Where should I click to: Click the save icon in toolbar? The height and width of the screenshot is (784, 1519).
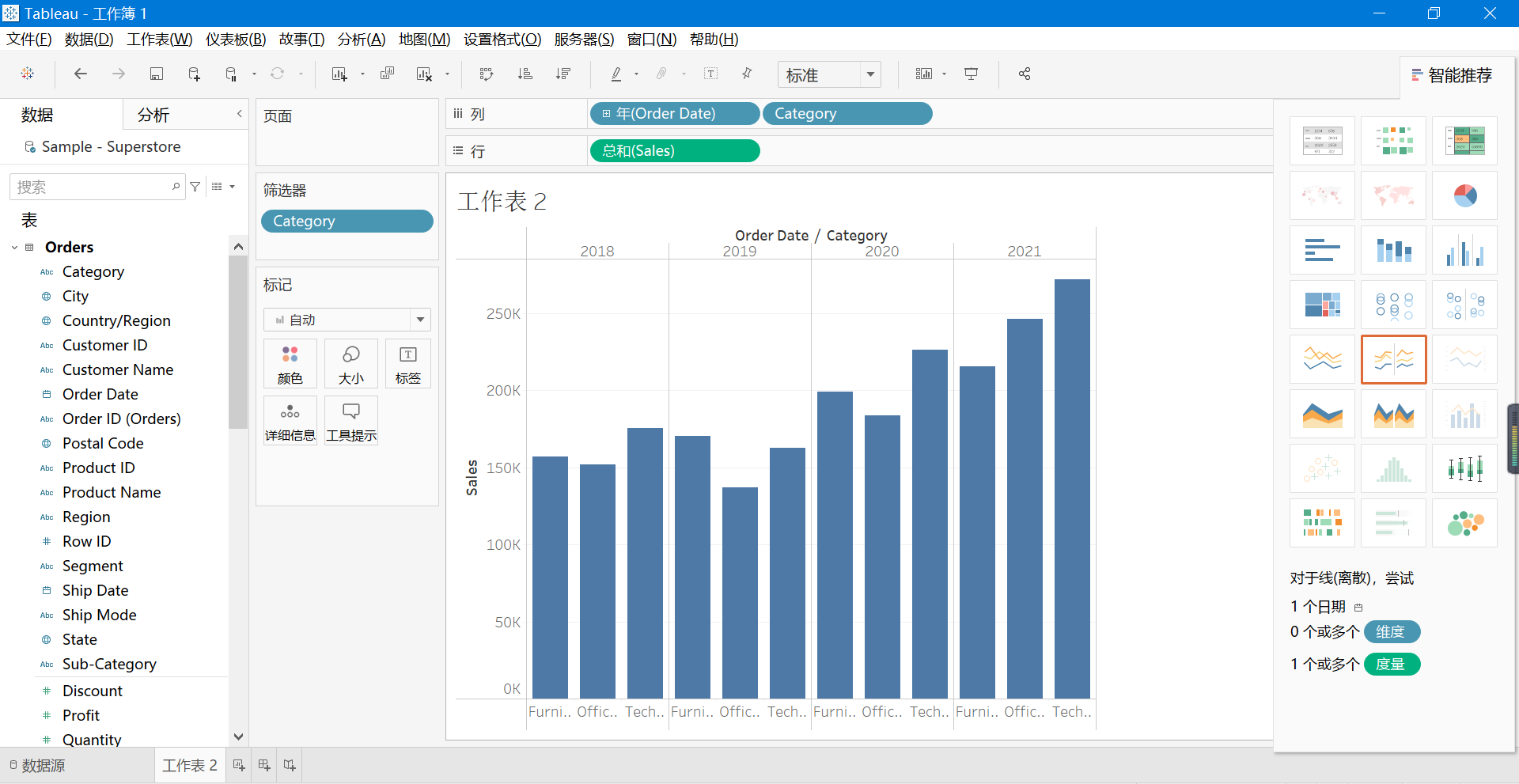[x=157, y=74]
